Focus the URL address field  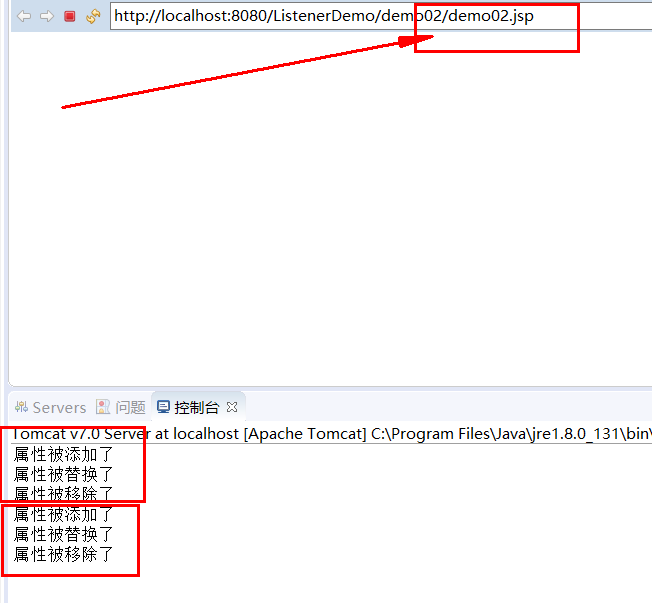[381, 16]
